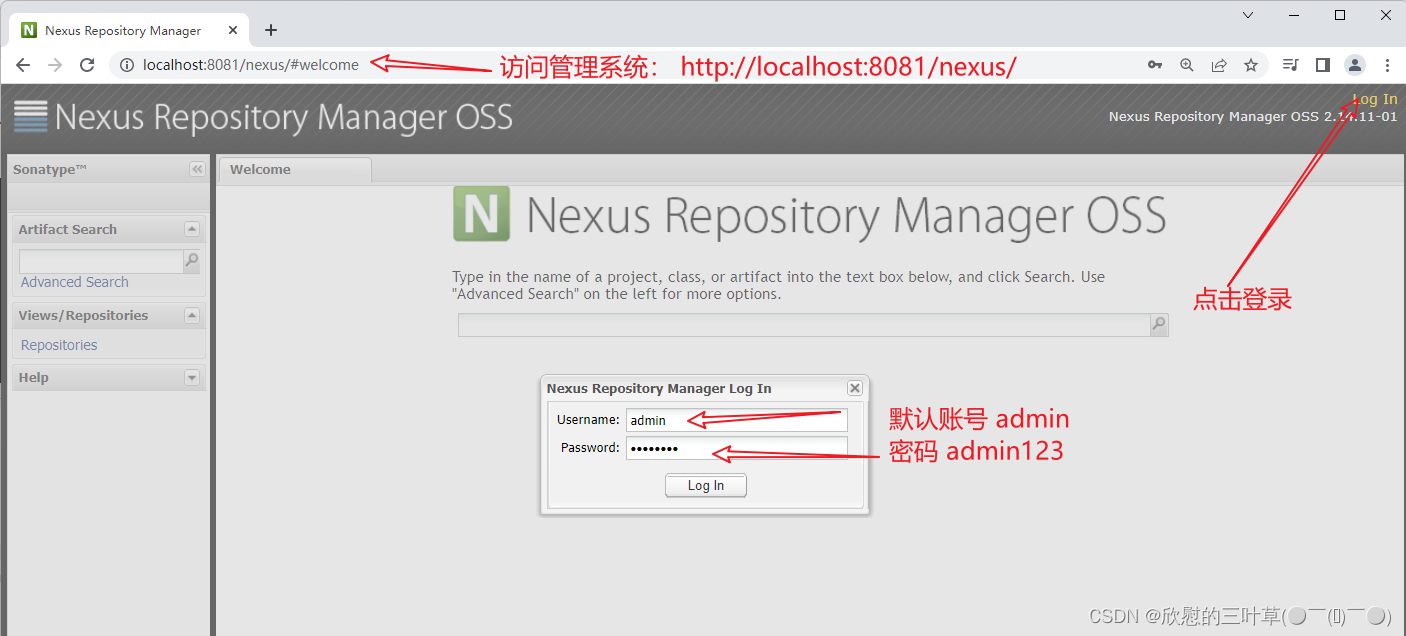Click the browser back arrow
Image resolution: width=1406 pixels, height=636 pixels.
23,65
